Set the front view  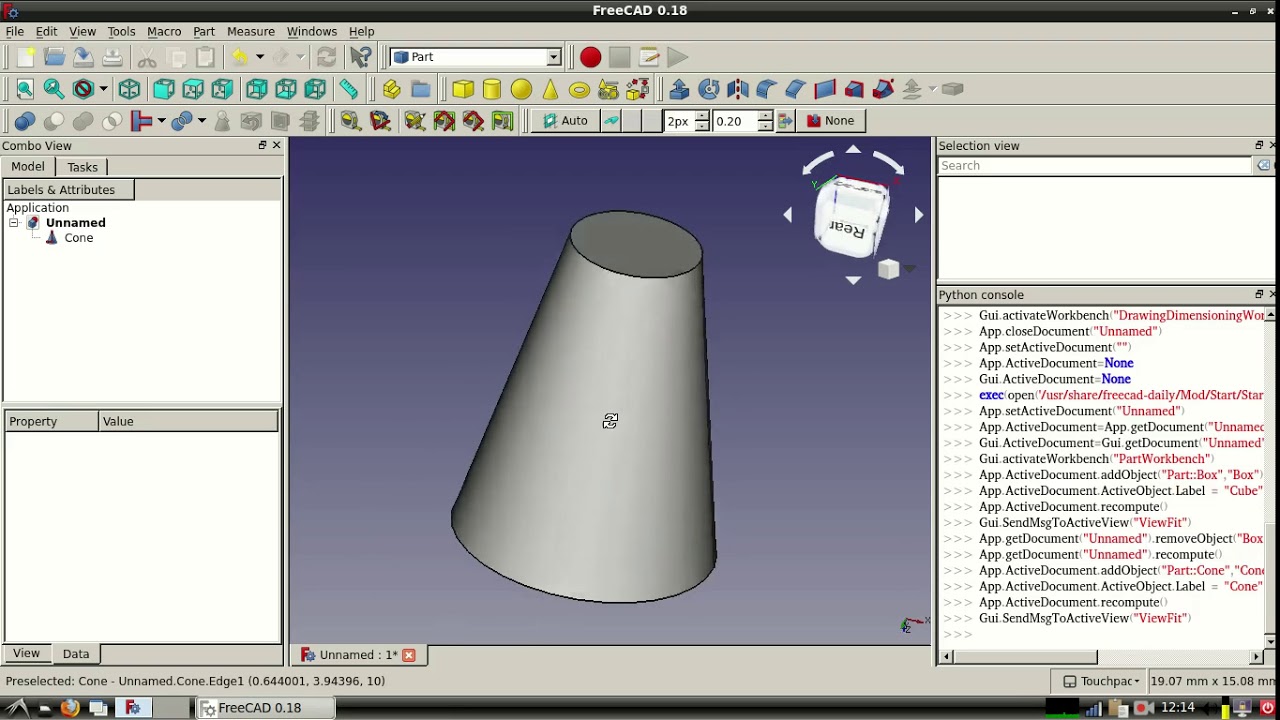(x=164, y=89)
